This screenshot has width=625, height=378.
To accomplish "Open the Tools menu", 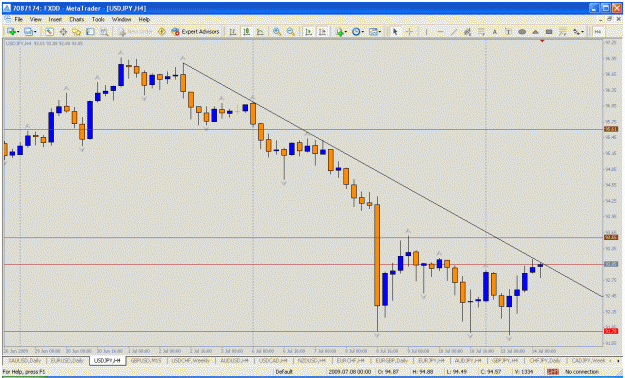I will pos(98,19).
